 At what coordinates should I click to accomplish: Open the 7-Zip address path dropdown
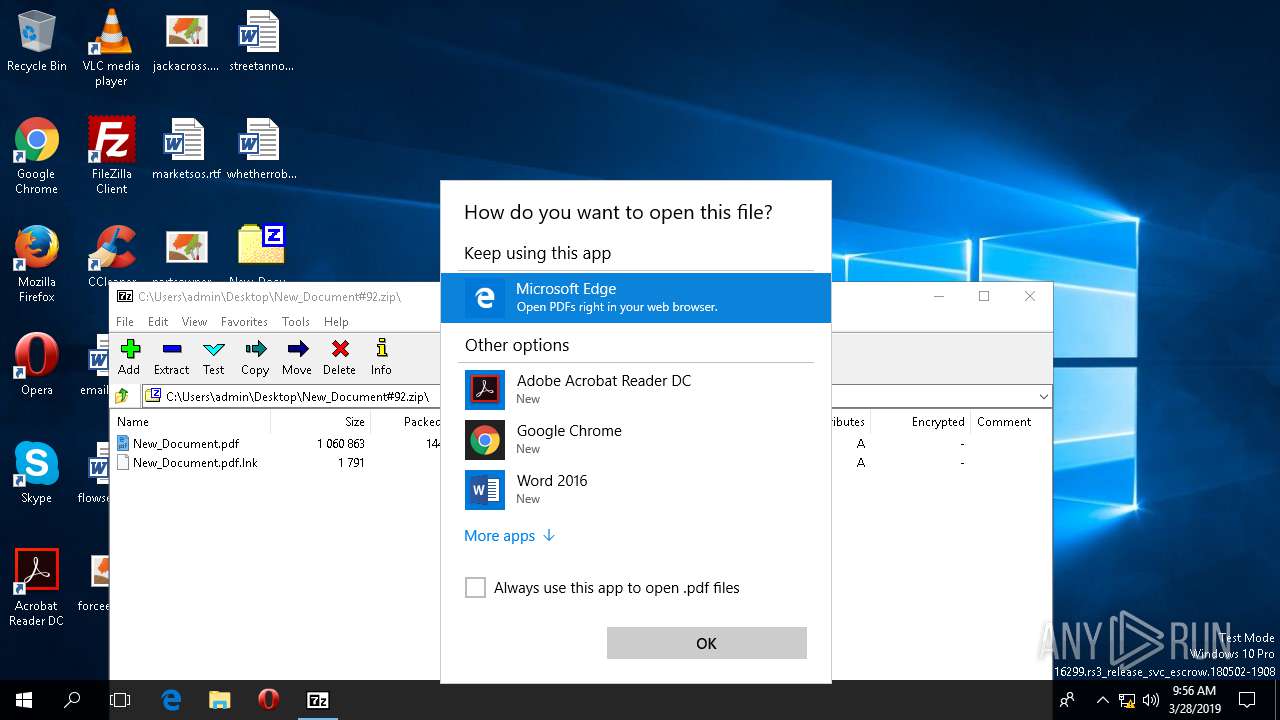click(1043, 396)
